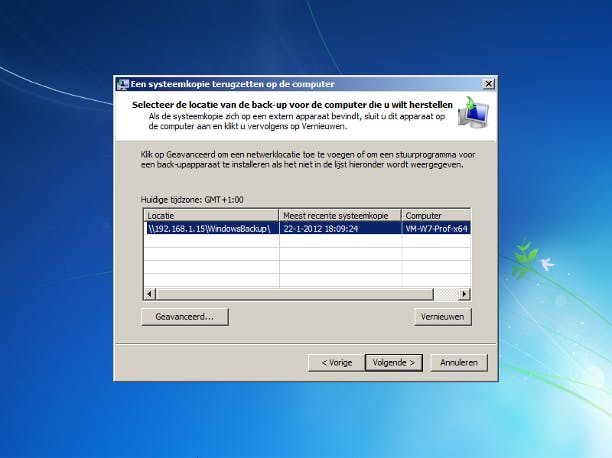The width and height of the screenshot is (612, 458).
Task: Click the left arrow of horizontal scrollbar
Action: tap(150, 294)
